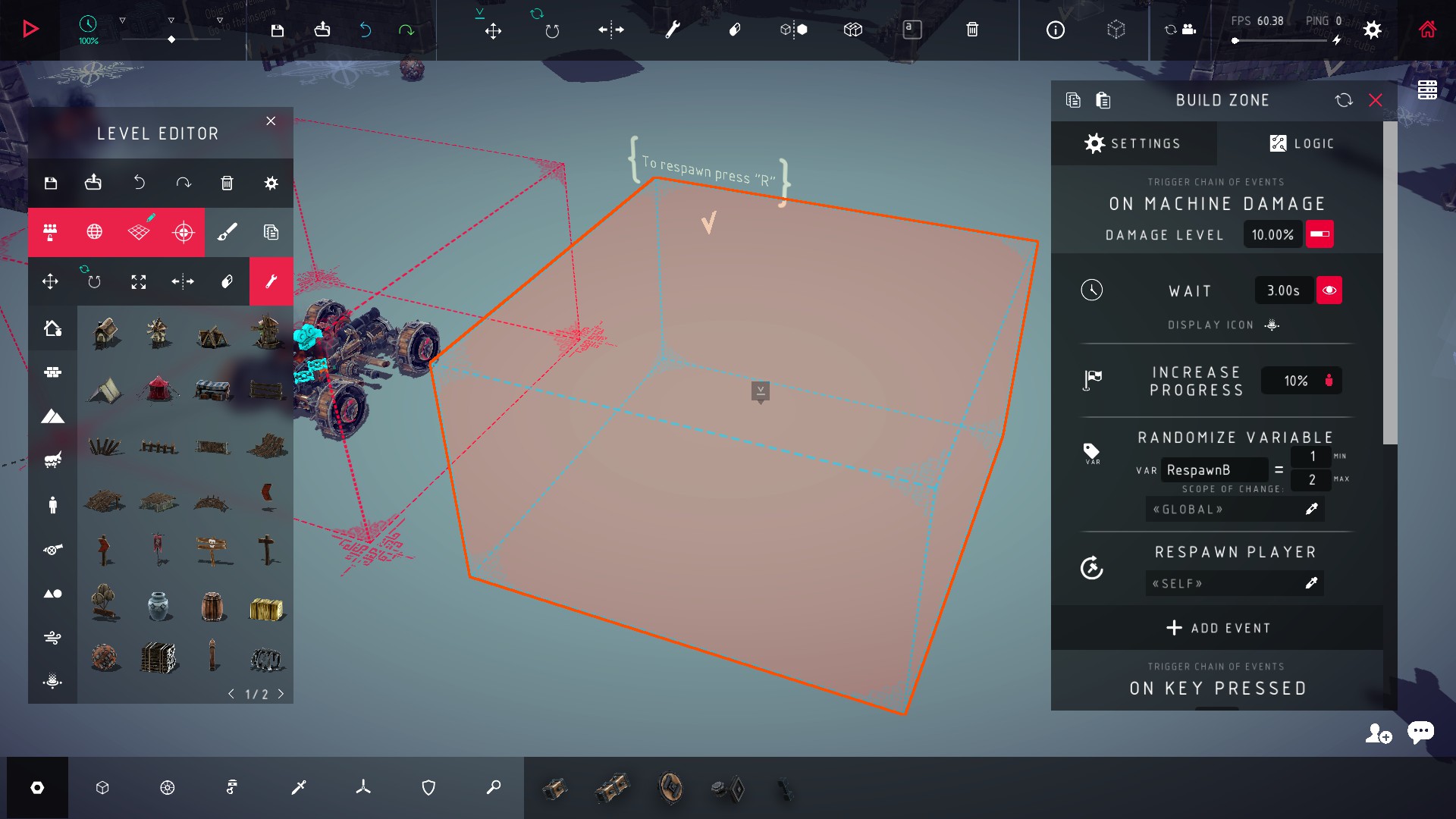The height and width of the screenshot is (819, 1456).
Task: Switch to the Settings tab
Action: click(x=1133, y=143)
